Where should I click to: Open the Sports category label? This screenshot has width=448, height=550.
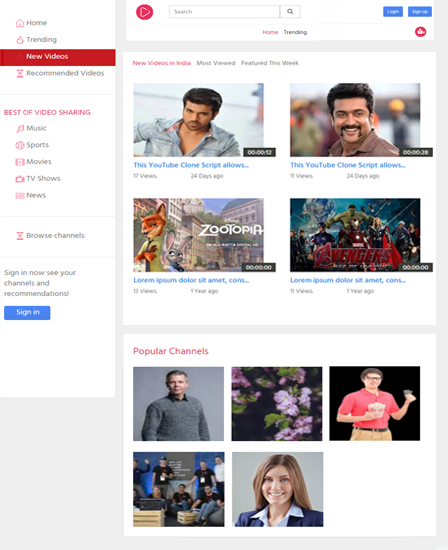coord(38,145)
